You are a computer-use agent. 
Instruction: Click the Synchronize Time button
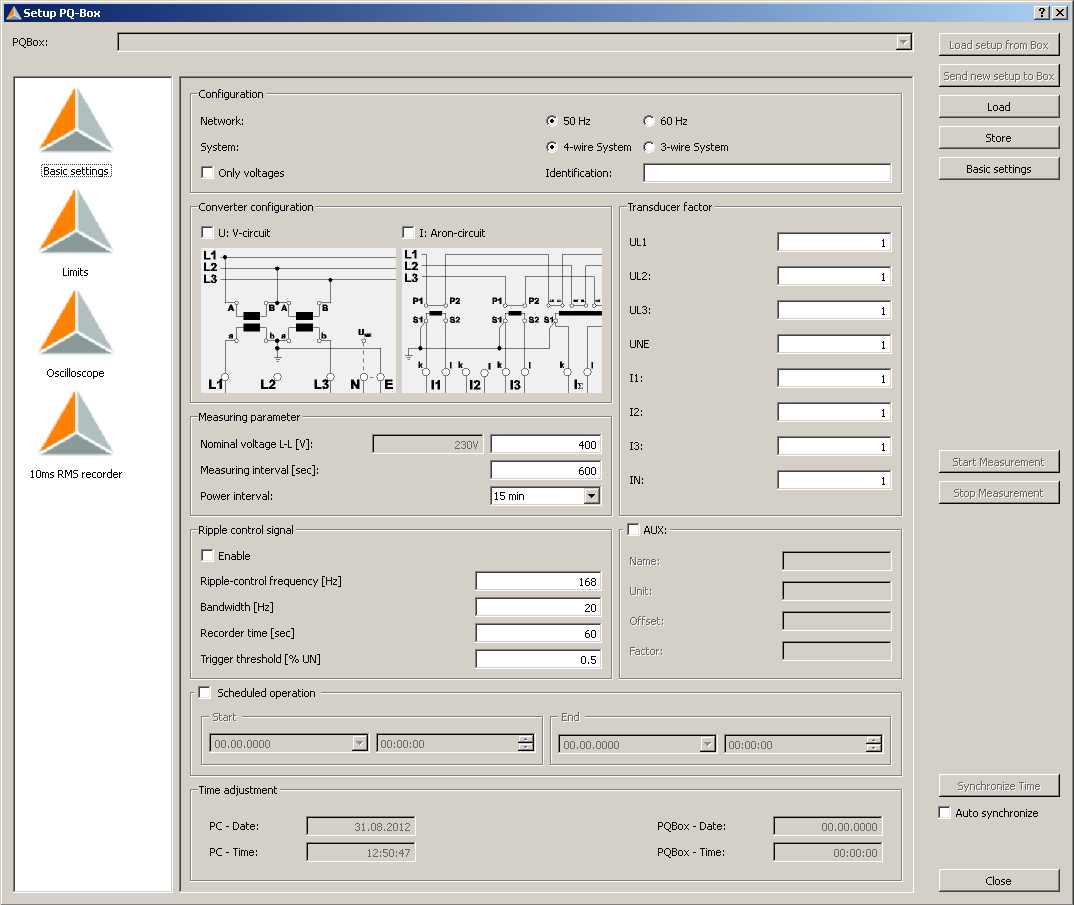[999, 786]
